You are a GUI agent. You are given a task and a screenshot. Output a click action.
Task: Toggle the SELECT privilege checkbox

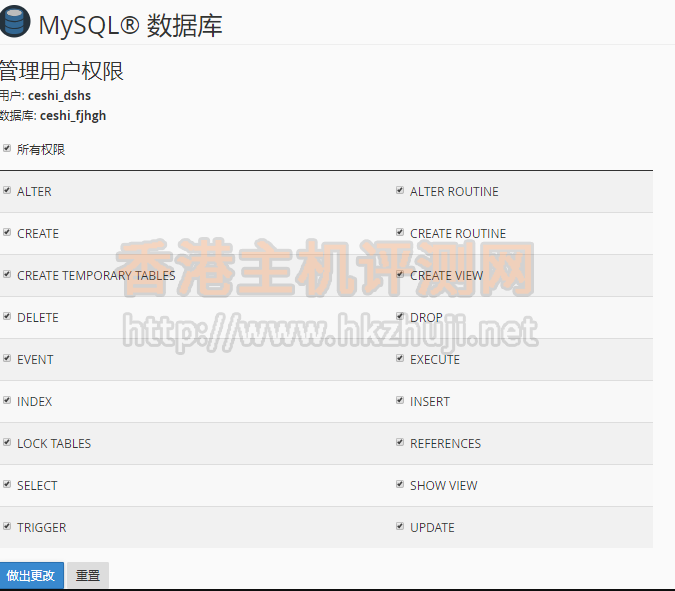tap(7, 484)
